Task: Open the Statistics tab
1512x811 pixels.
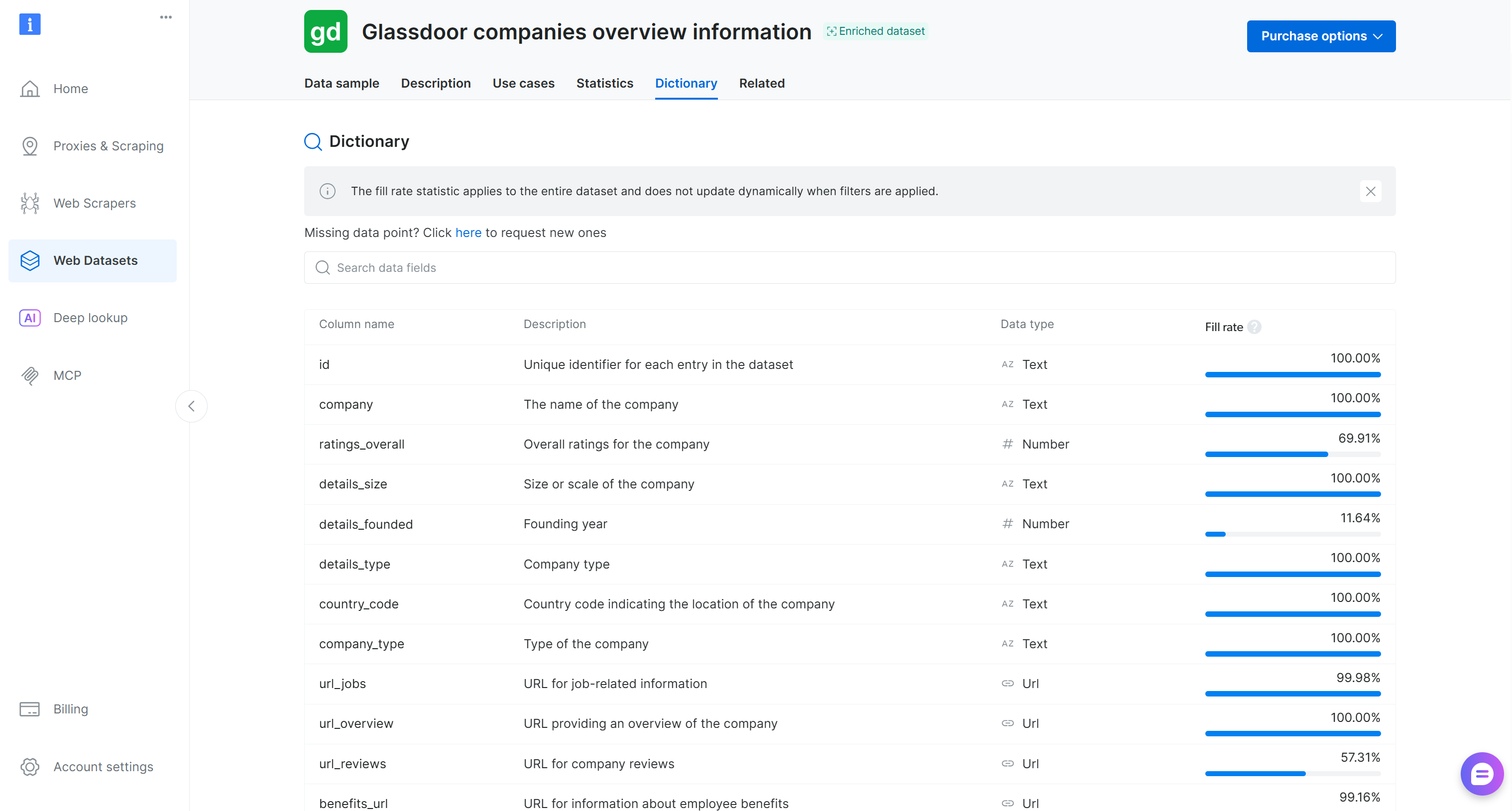Action: tap(604, 83)
